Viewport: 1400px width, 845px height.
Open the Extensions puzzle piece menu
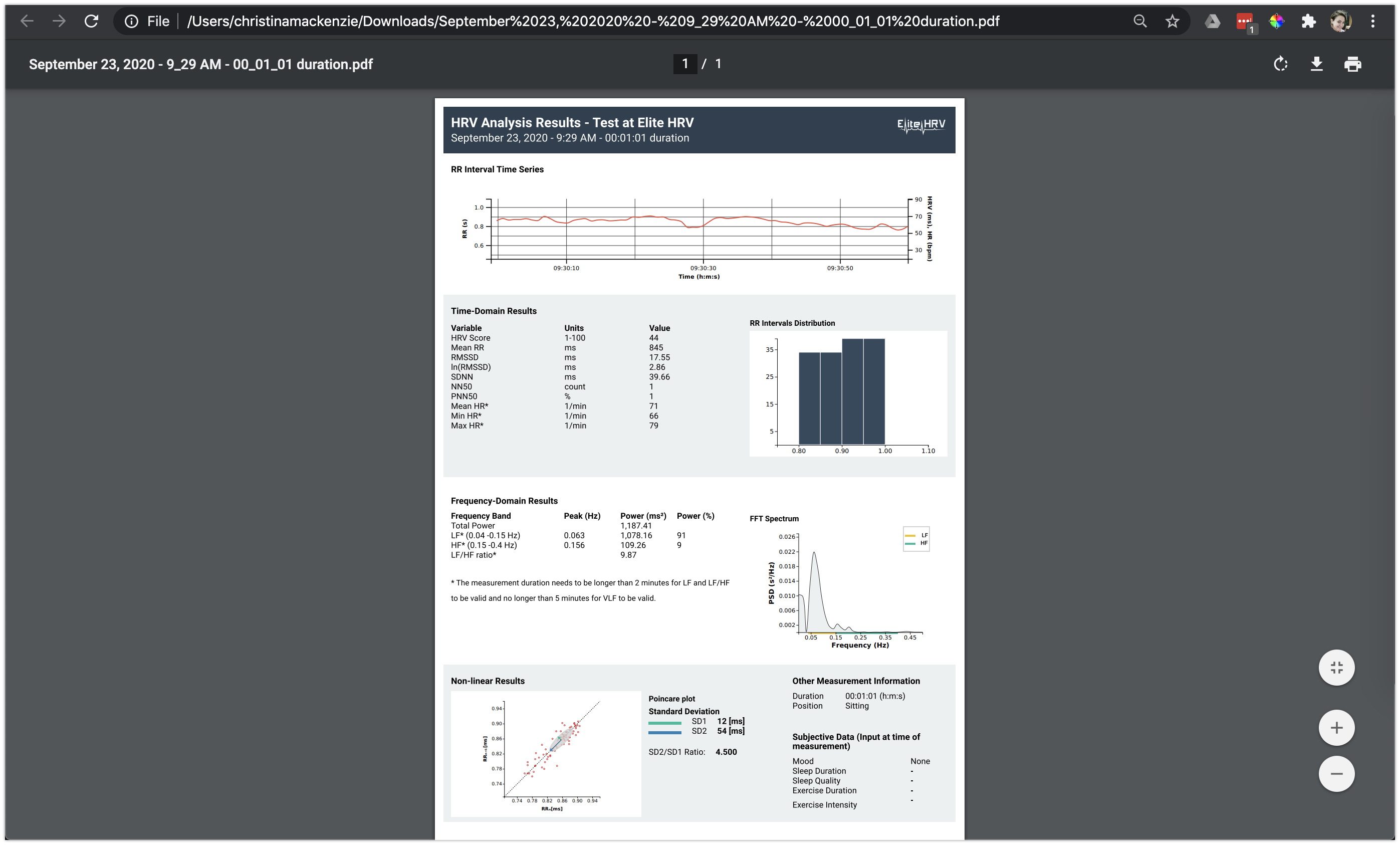(x=1308, y=21)
